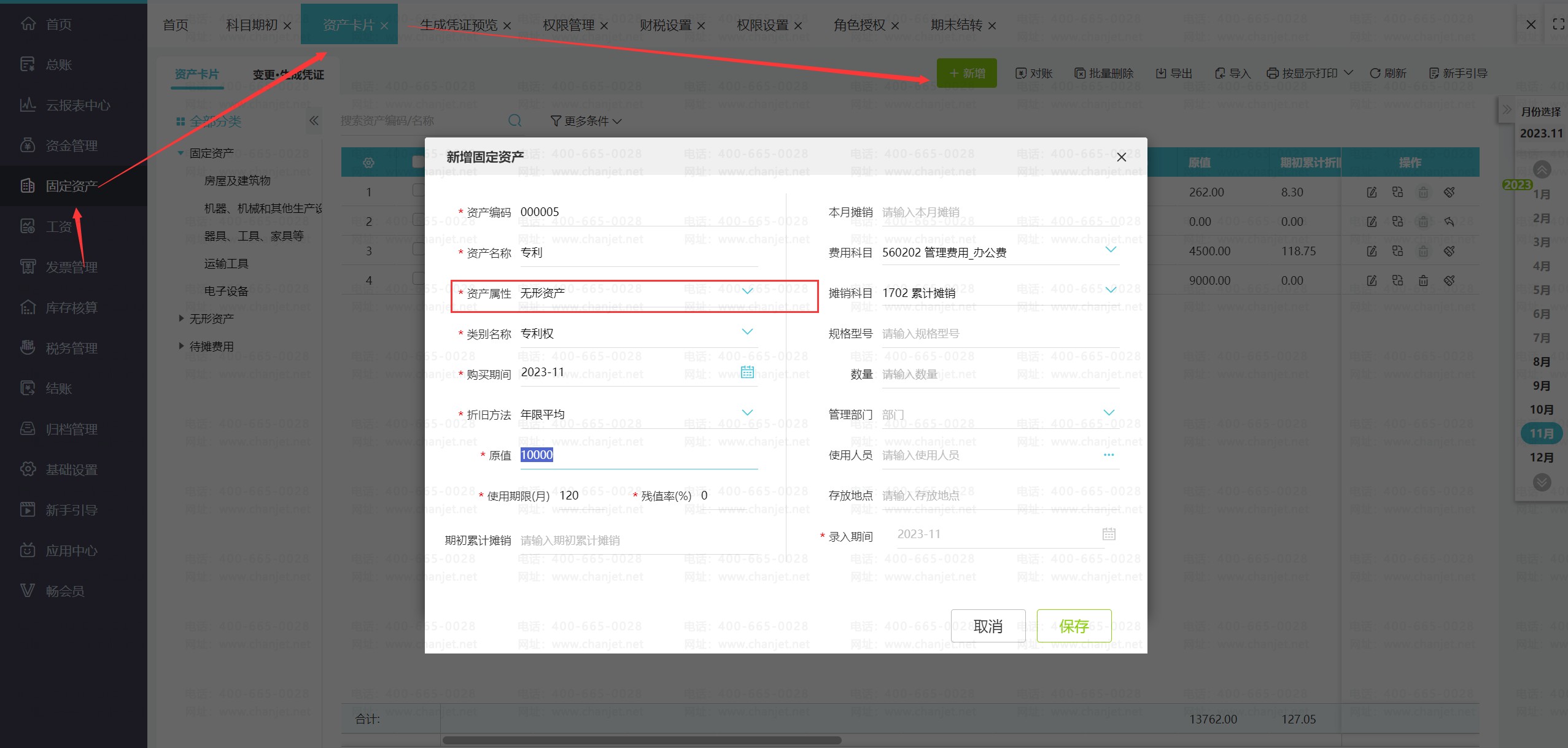Toggle the select-all header checkbox
This screenshot has height=748, width=1568.
pos(418,162)
